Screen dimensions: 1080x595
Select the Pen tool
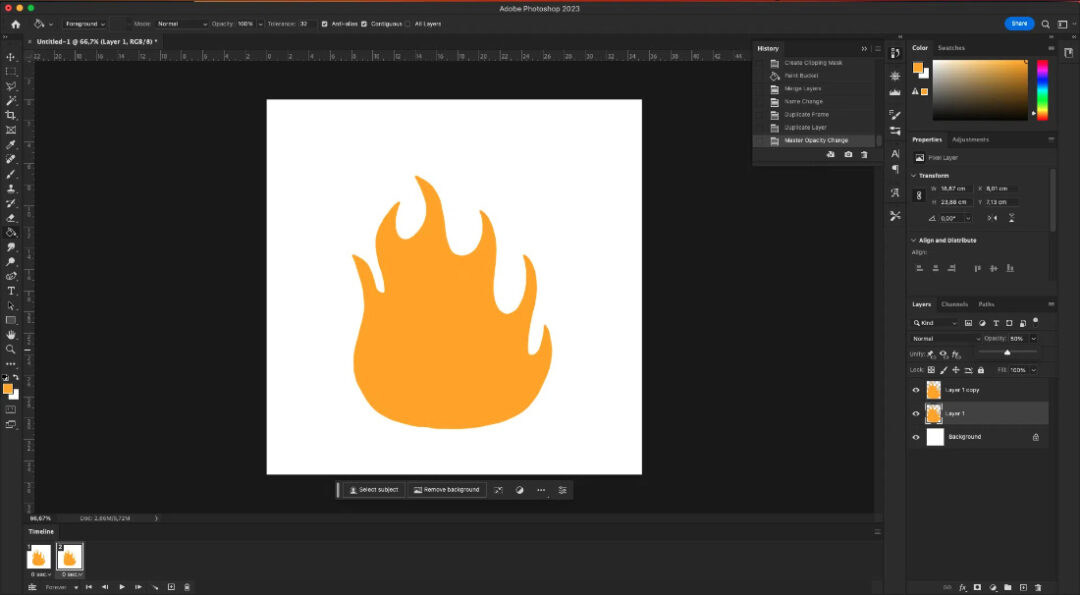(10, 276)
